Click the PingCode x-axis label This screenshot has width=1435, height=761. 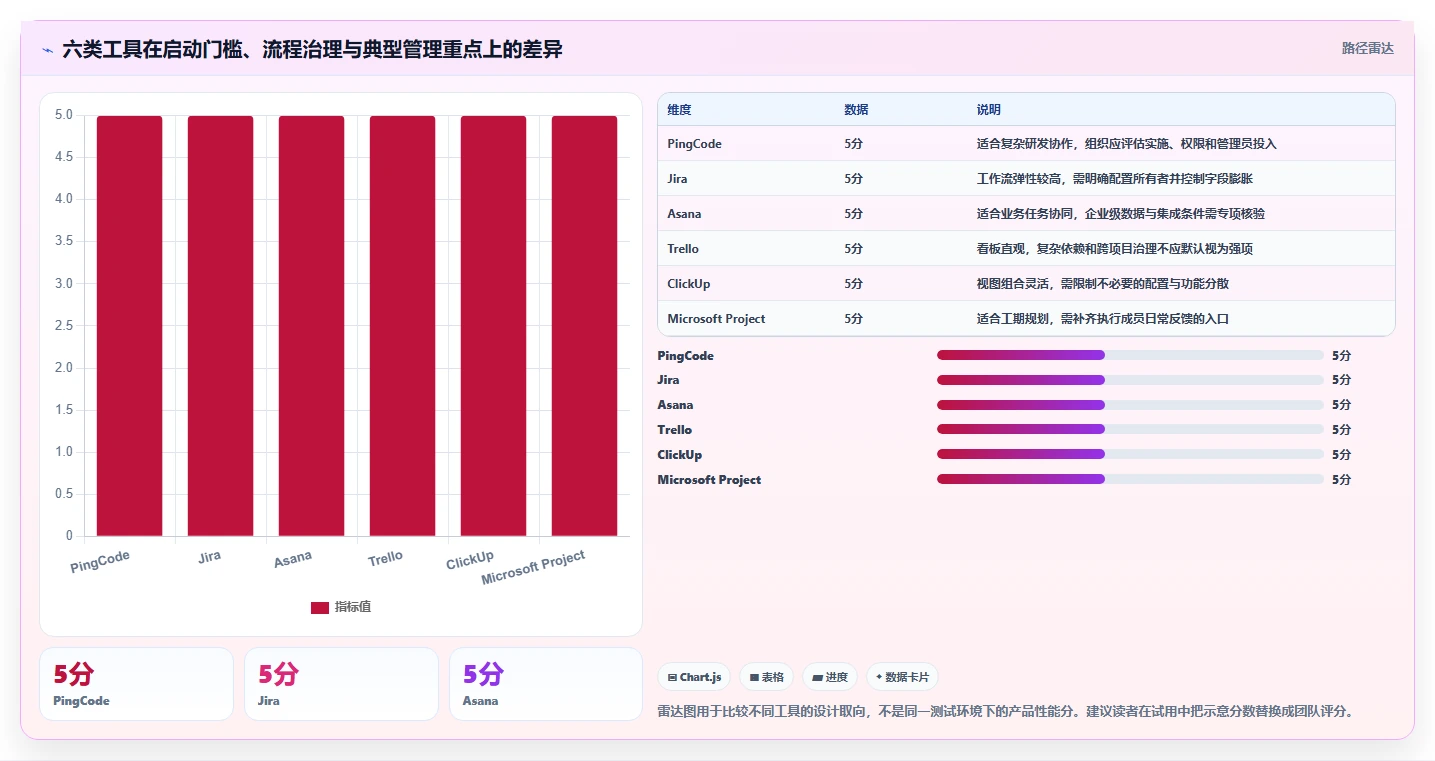[100, 562]
